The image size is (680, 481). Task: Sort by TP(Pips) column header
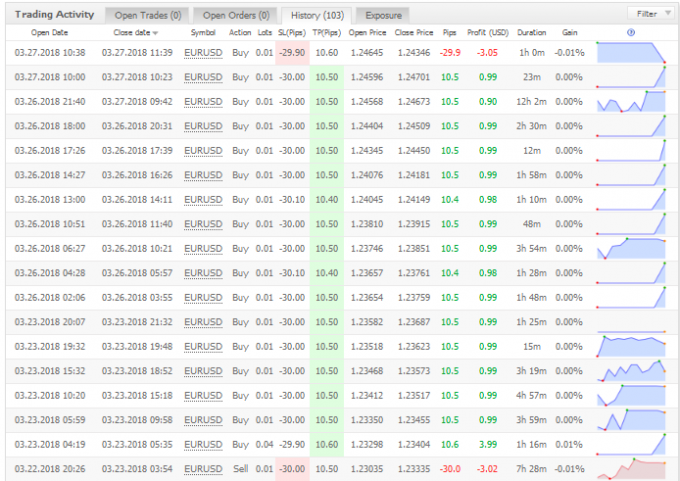point(327,33)
